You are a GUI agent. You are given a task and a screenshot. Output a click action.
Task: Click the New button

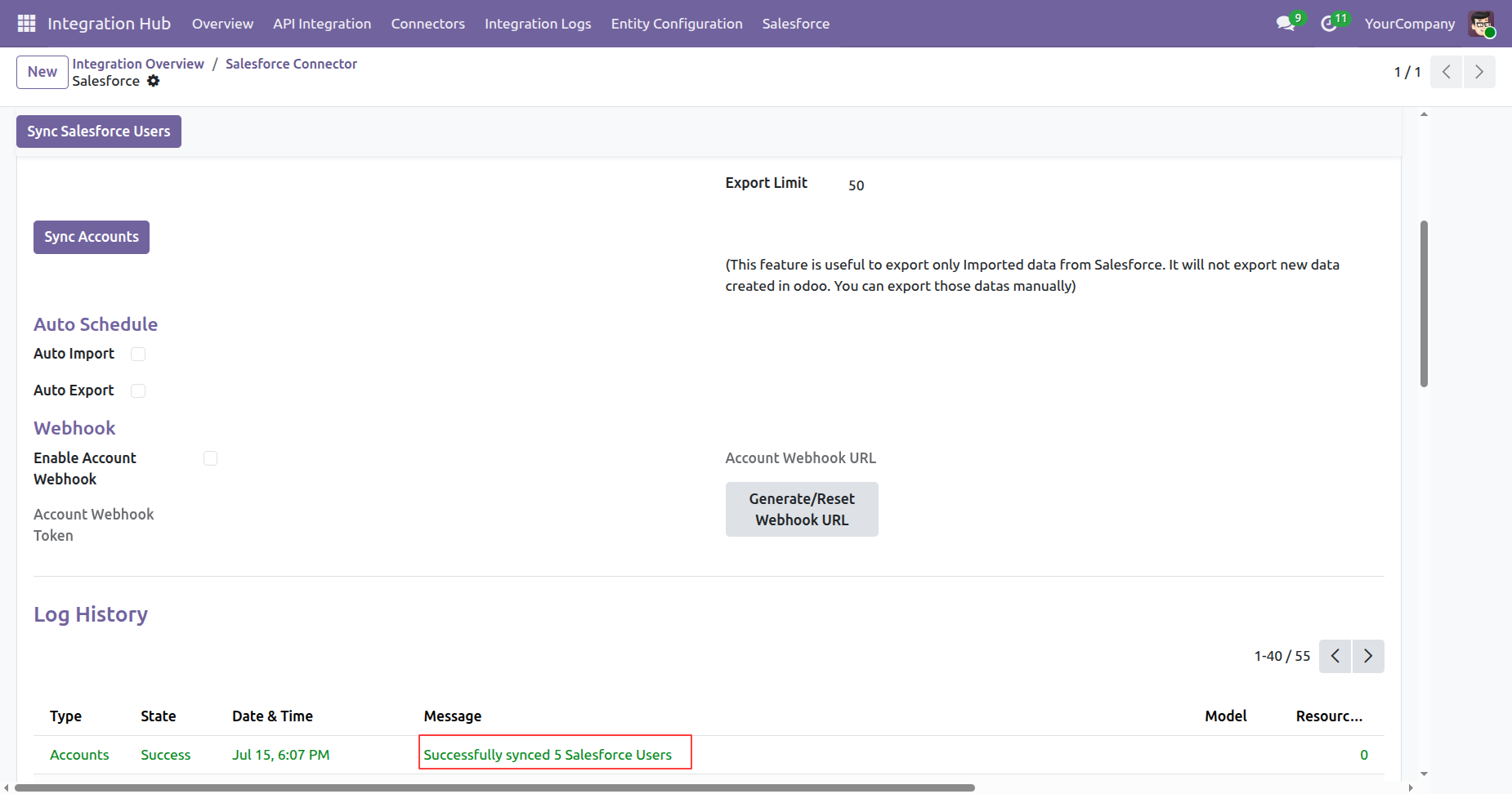click(x=42, y=72)
